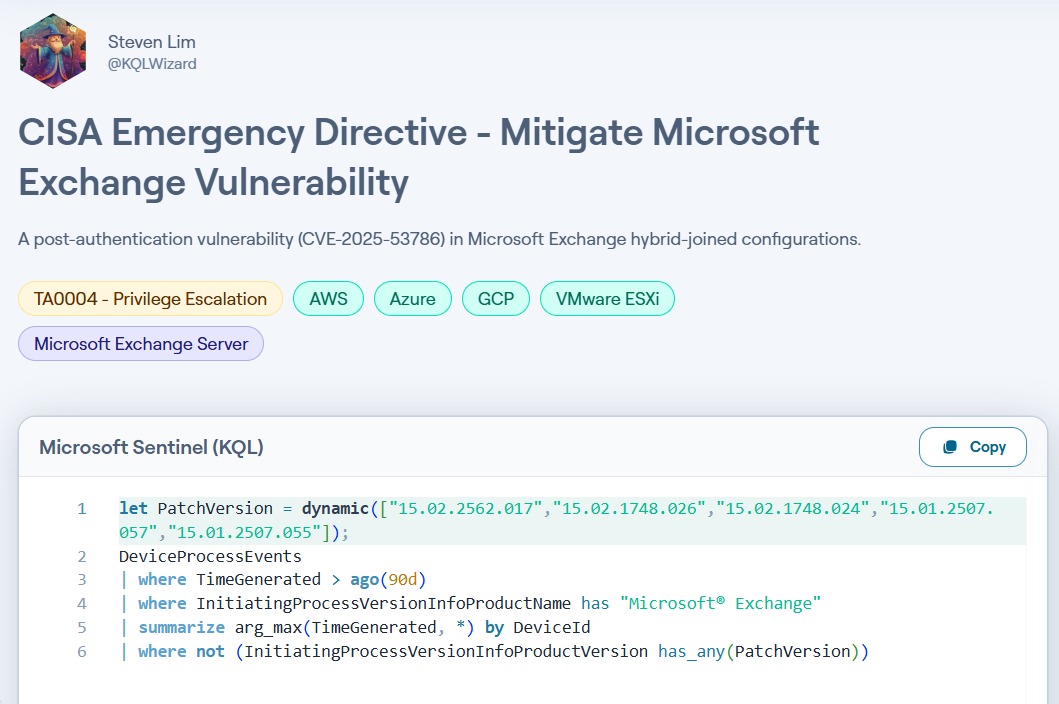Click line number 4 in code
The width and height of the screenshot is (1059, 704).
point(82,603)
